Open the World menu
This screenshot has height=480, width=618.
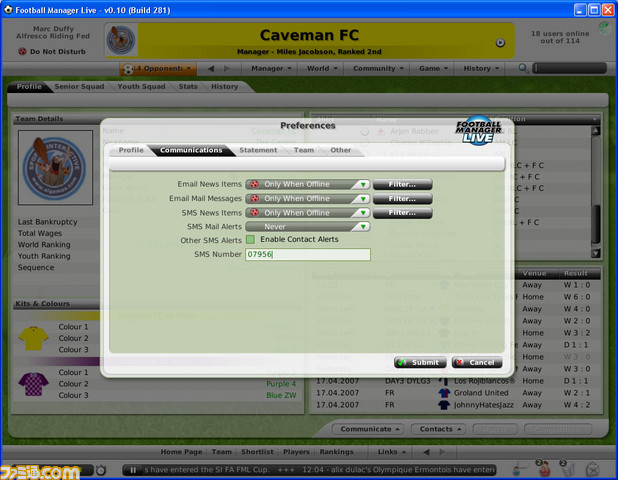(x=322, y=69)
